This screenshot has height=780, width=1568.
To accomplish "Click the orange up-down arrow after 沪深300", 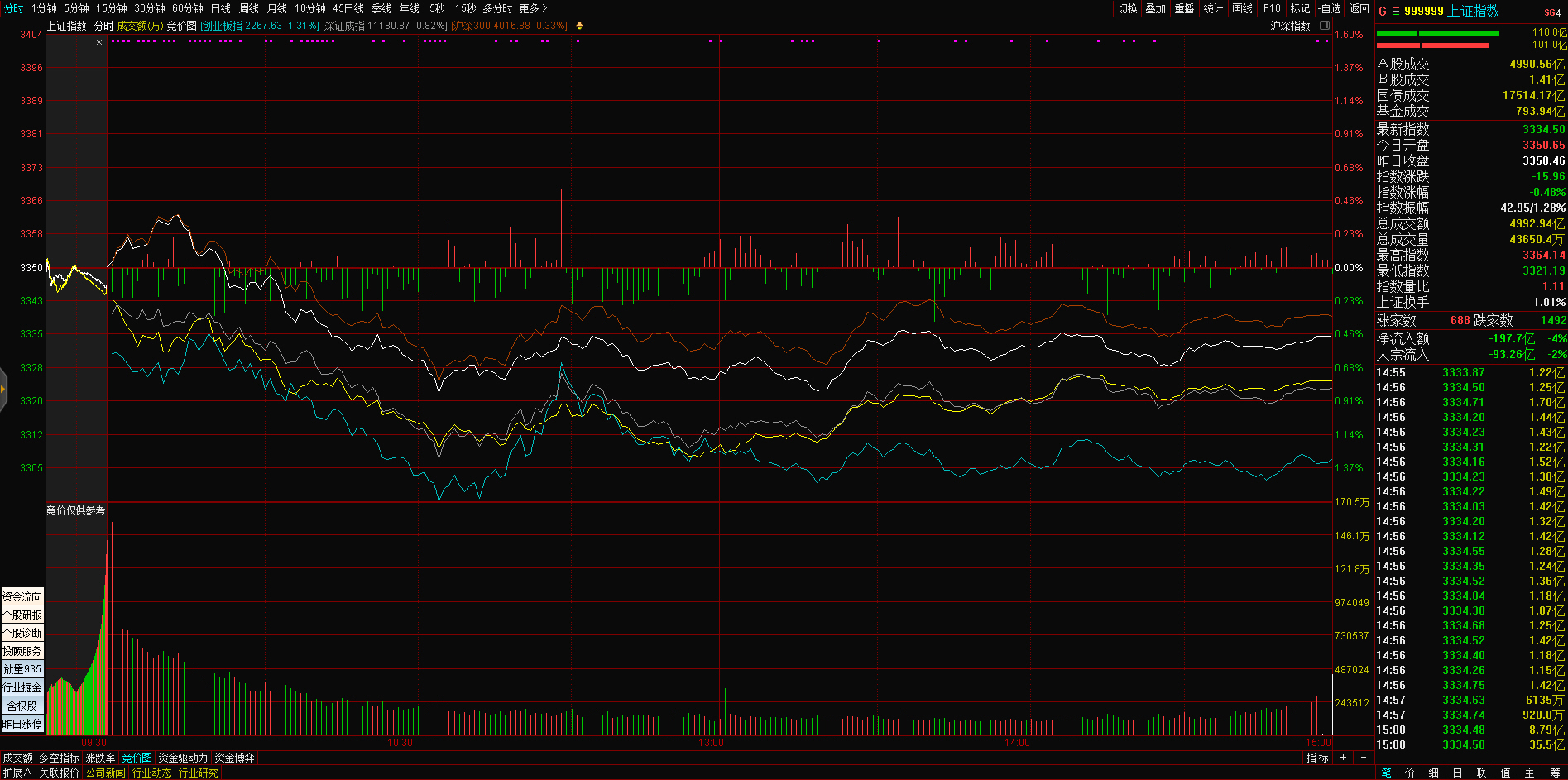I will [579, 26].
